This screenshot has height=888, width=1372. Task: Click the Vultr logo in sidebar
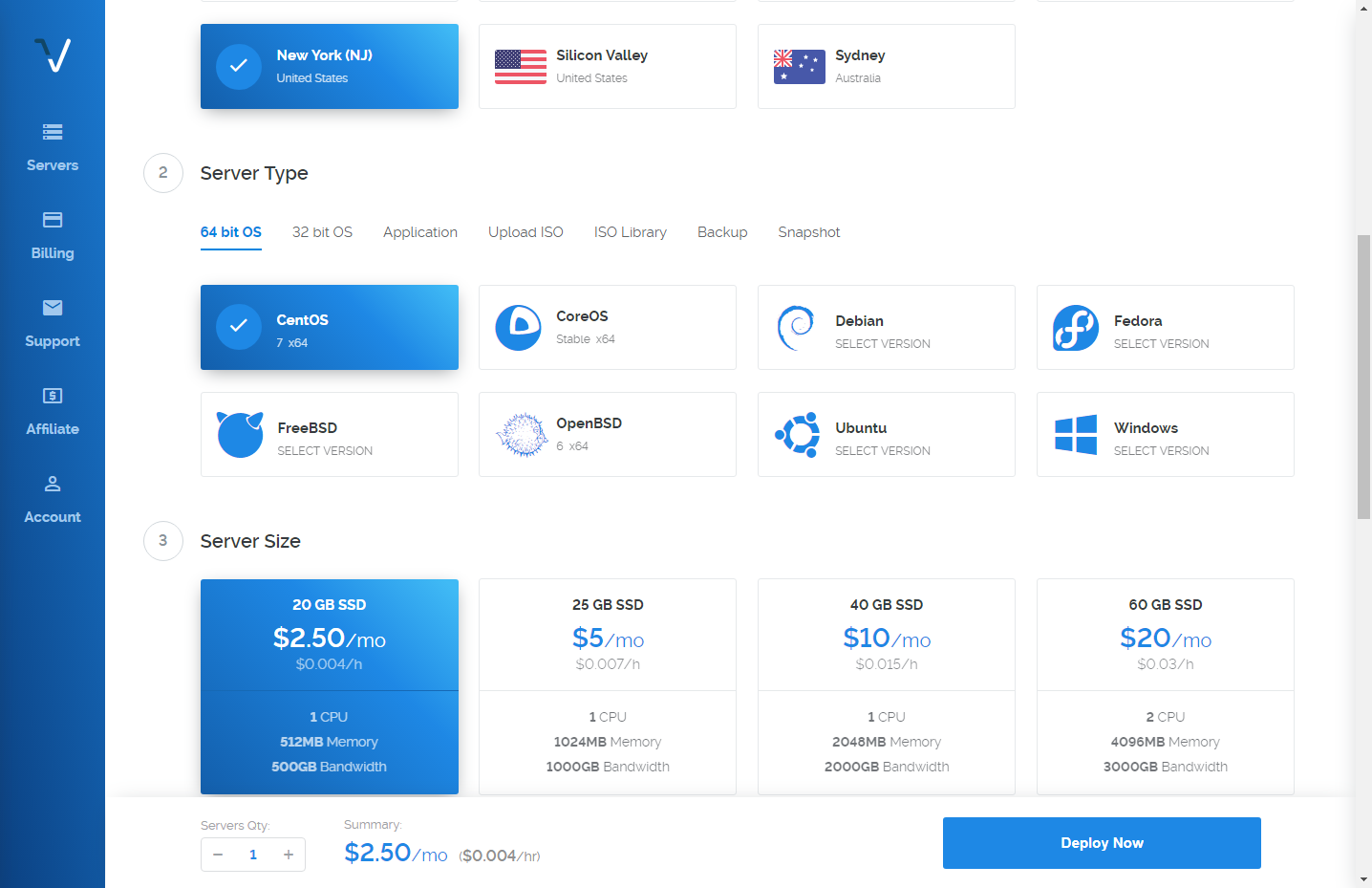[x=53, y=54]
